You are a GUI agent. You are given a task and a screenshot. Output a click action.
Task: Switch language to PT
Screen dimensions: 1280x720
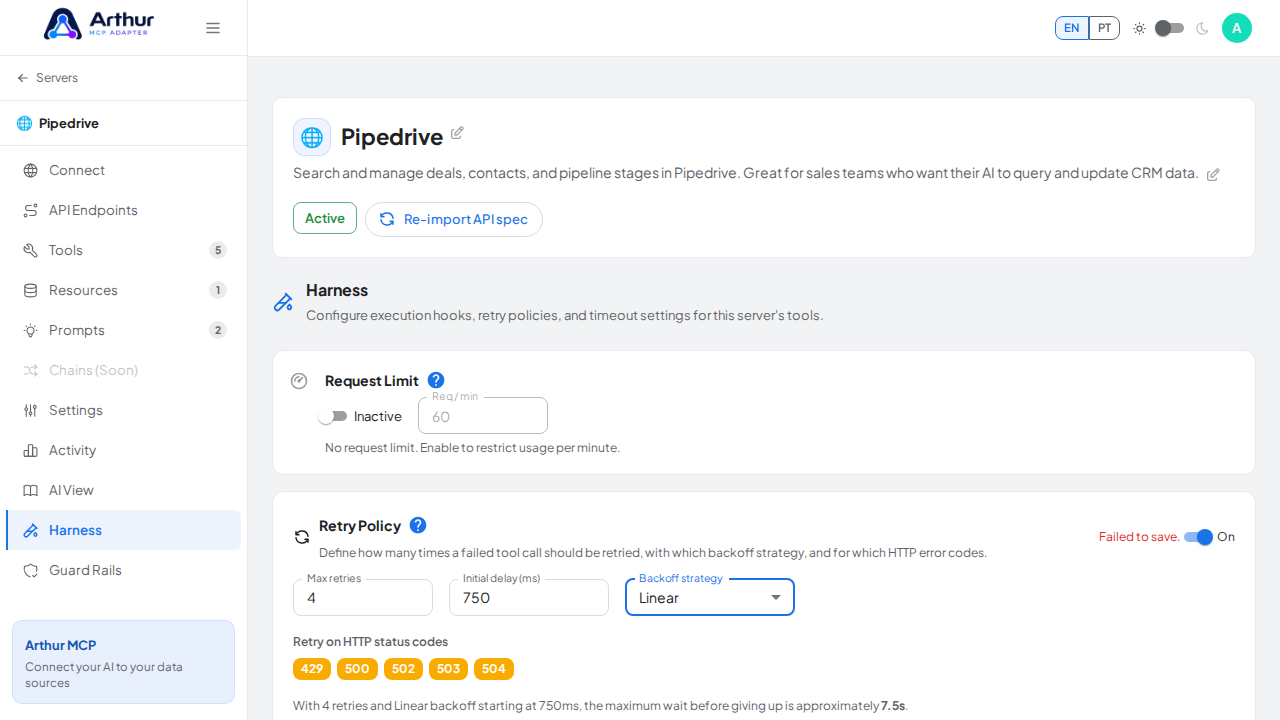tap(1104, 28)
